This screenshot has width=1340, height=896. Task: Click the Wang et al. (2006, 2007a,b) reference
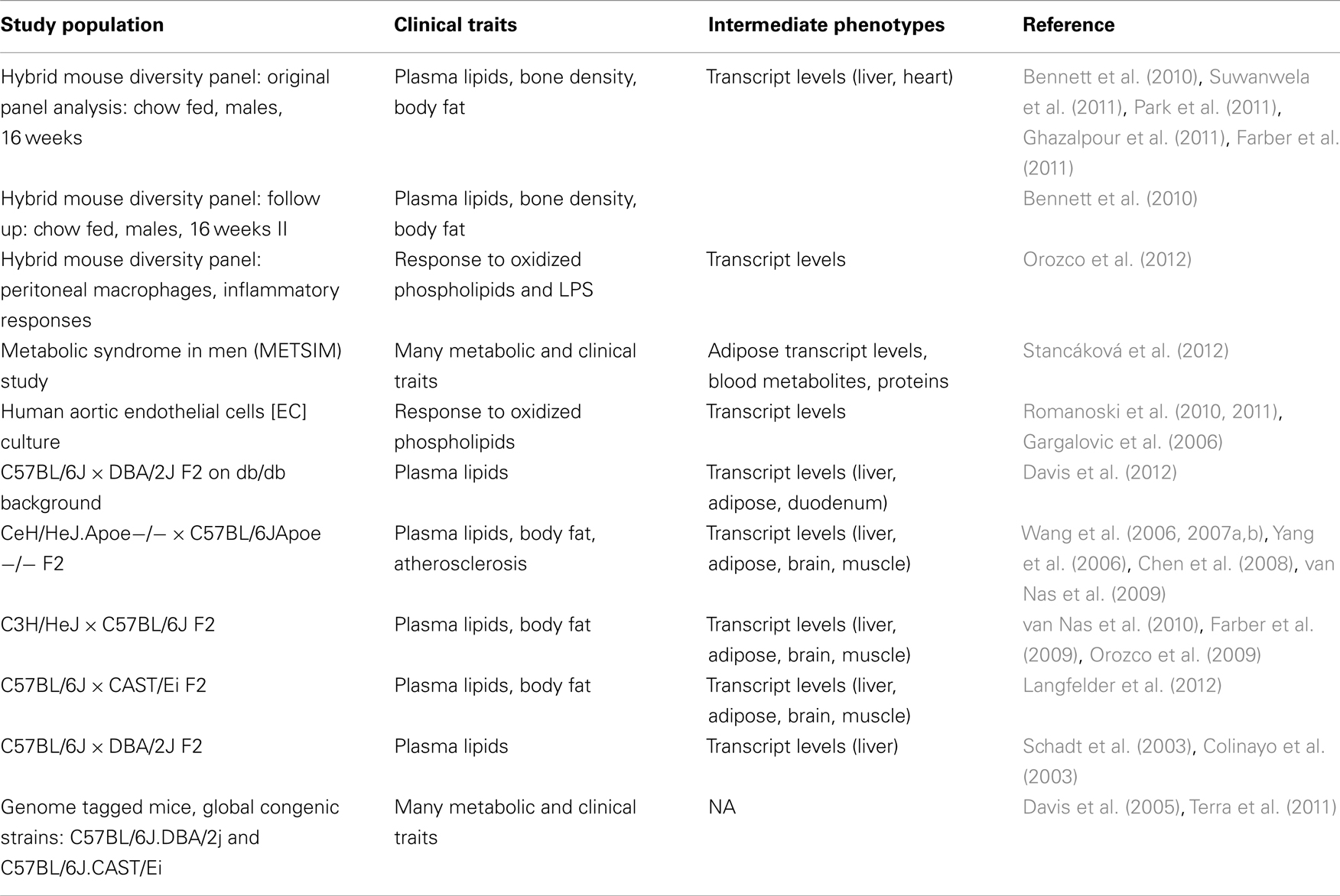(1143, 534)
